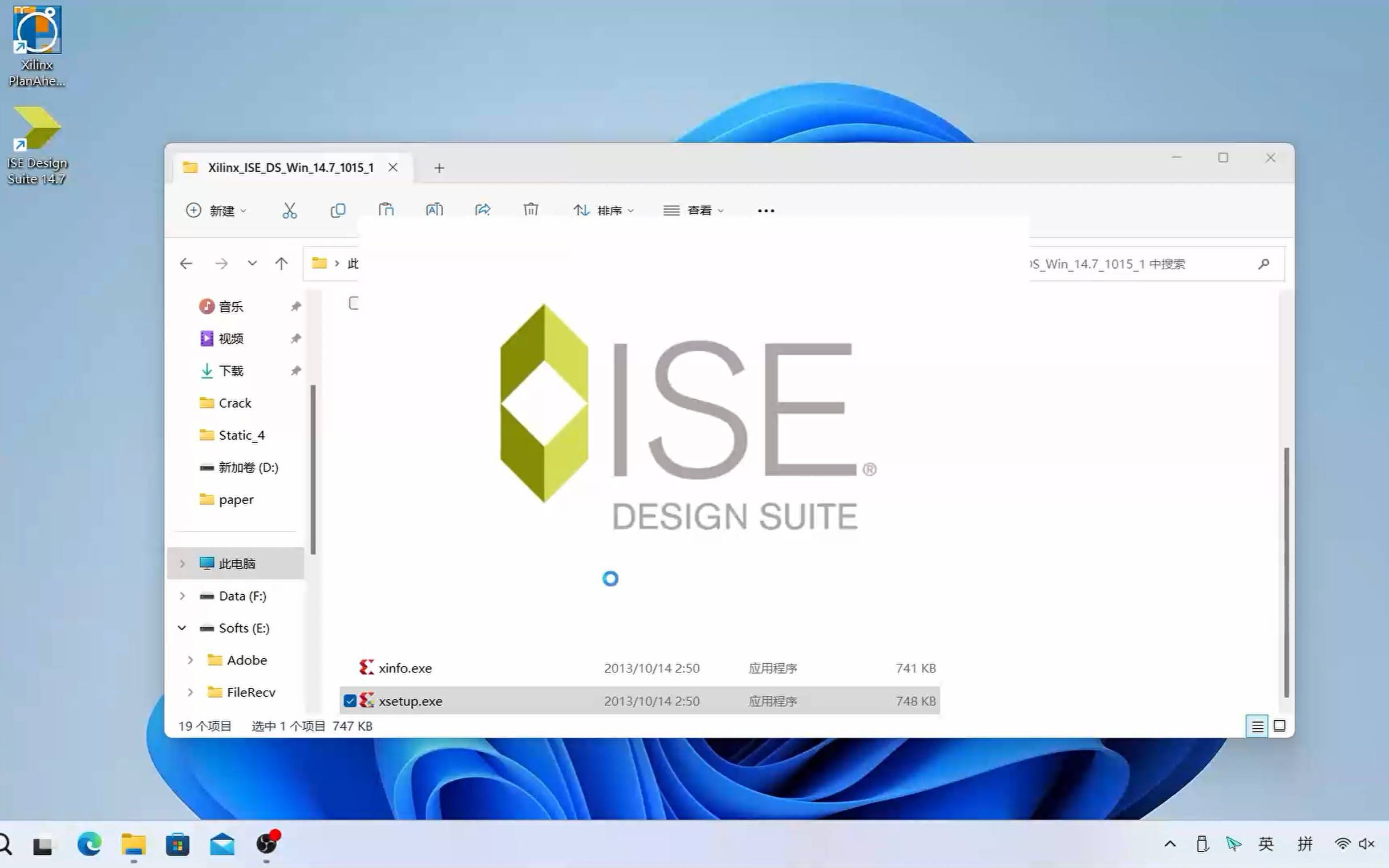Close the Xilinx_ISE_DS_Win_14.7_1015_1 tab
Screen dimensions: 1389x868
coord(393,167)
